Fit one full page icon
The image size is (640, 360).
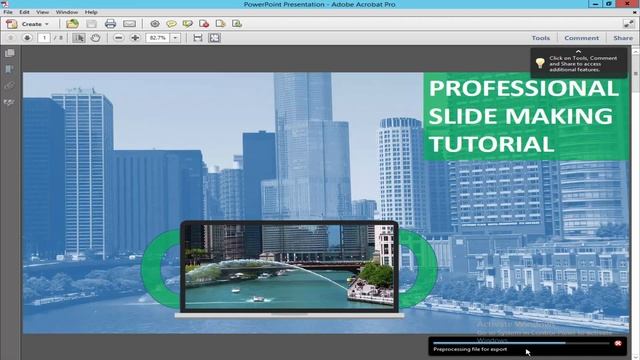click(x=214, y=38)
